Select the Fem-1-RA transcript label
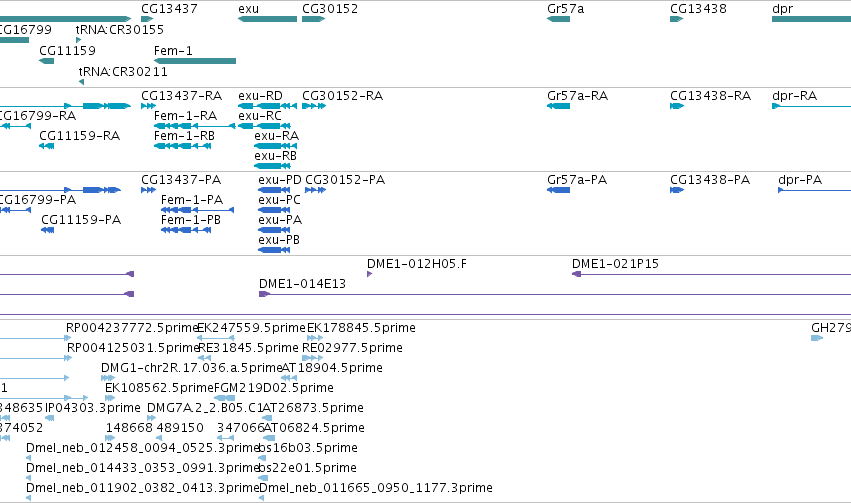The image size is (851, 503). pyautogui.click(x=186, y=116)
